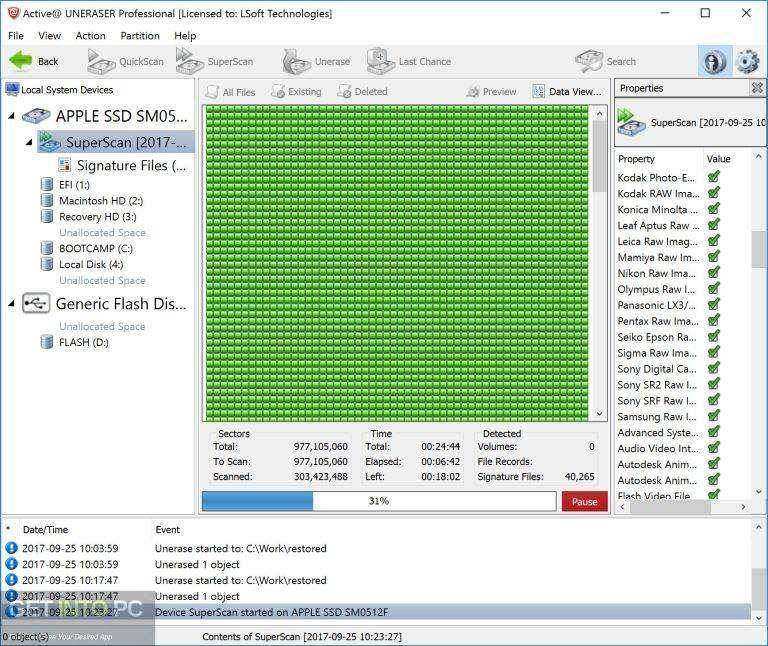This screenshot has height=646, width=768.
Task: Toggle the Nikon Raw Image checkbox
Action: pos(714,273)
